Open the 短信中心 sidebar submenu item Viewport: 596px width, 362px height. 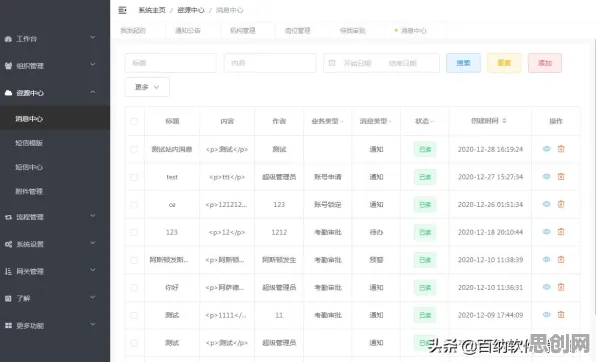[x=29, y=167]
